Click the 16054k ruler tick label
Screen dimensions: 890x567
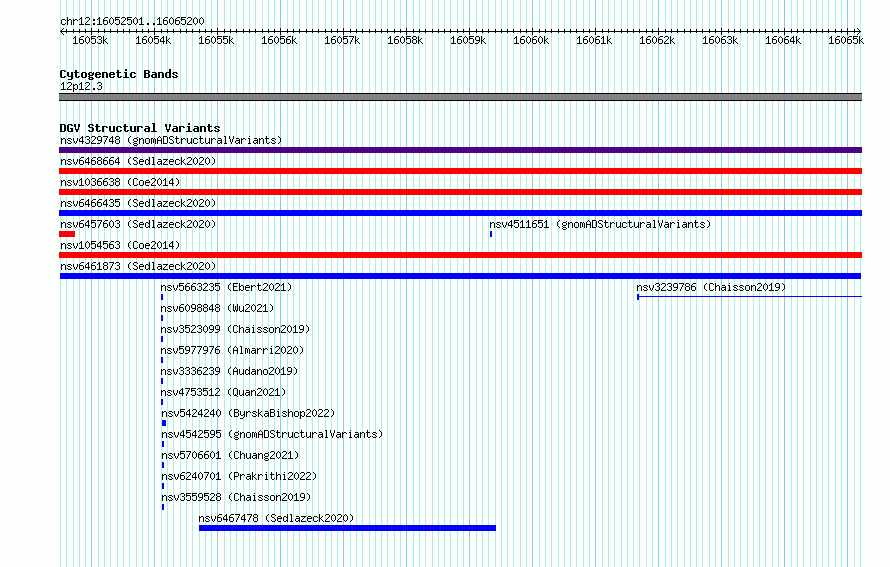[153, 40]
